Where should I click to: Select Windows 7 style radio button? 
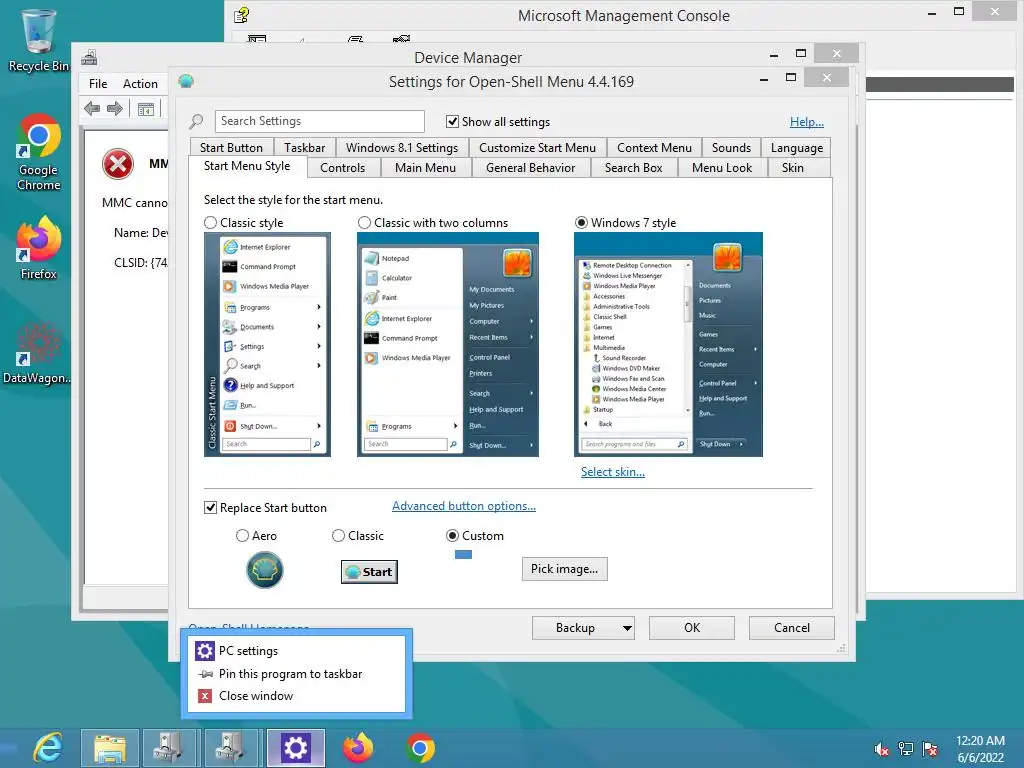[x=581, y=223]
